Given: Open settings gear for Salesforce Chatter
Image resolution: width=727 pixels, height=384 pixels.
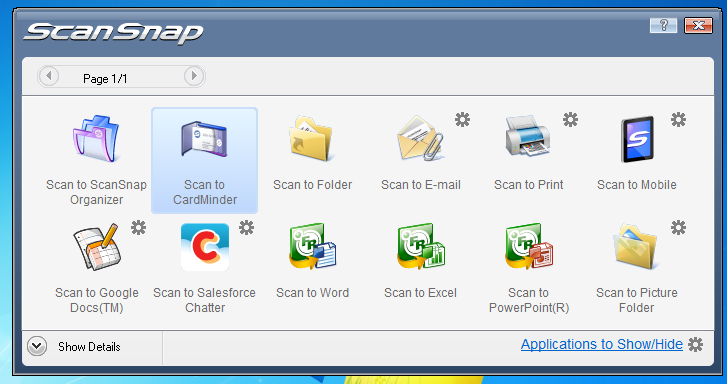Looking at the screenshot, I should tap(246, 228).
